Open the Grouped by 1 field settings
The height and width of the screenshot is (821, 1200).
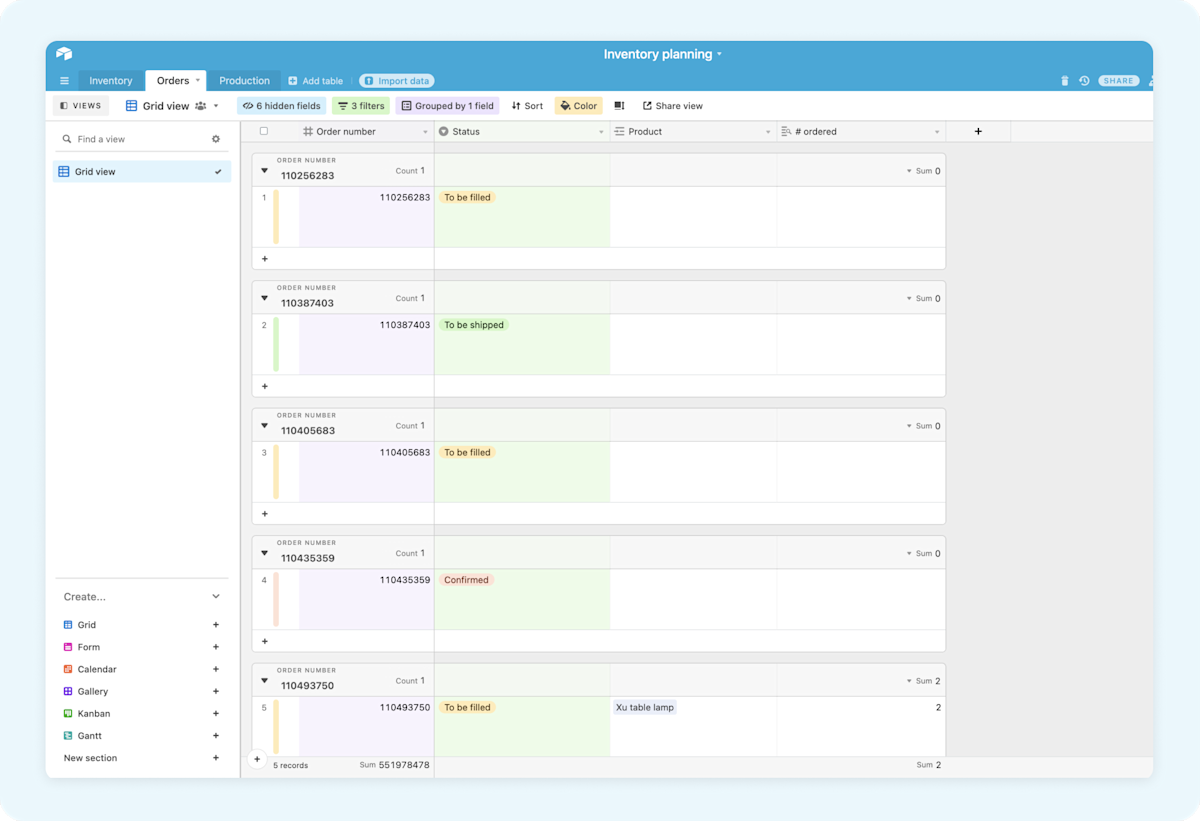pos(447,105)
